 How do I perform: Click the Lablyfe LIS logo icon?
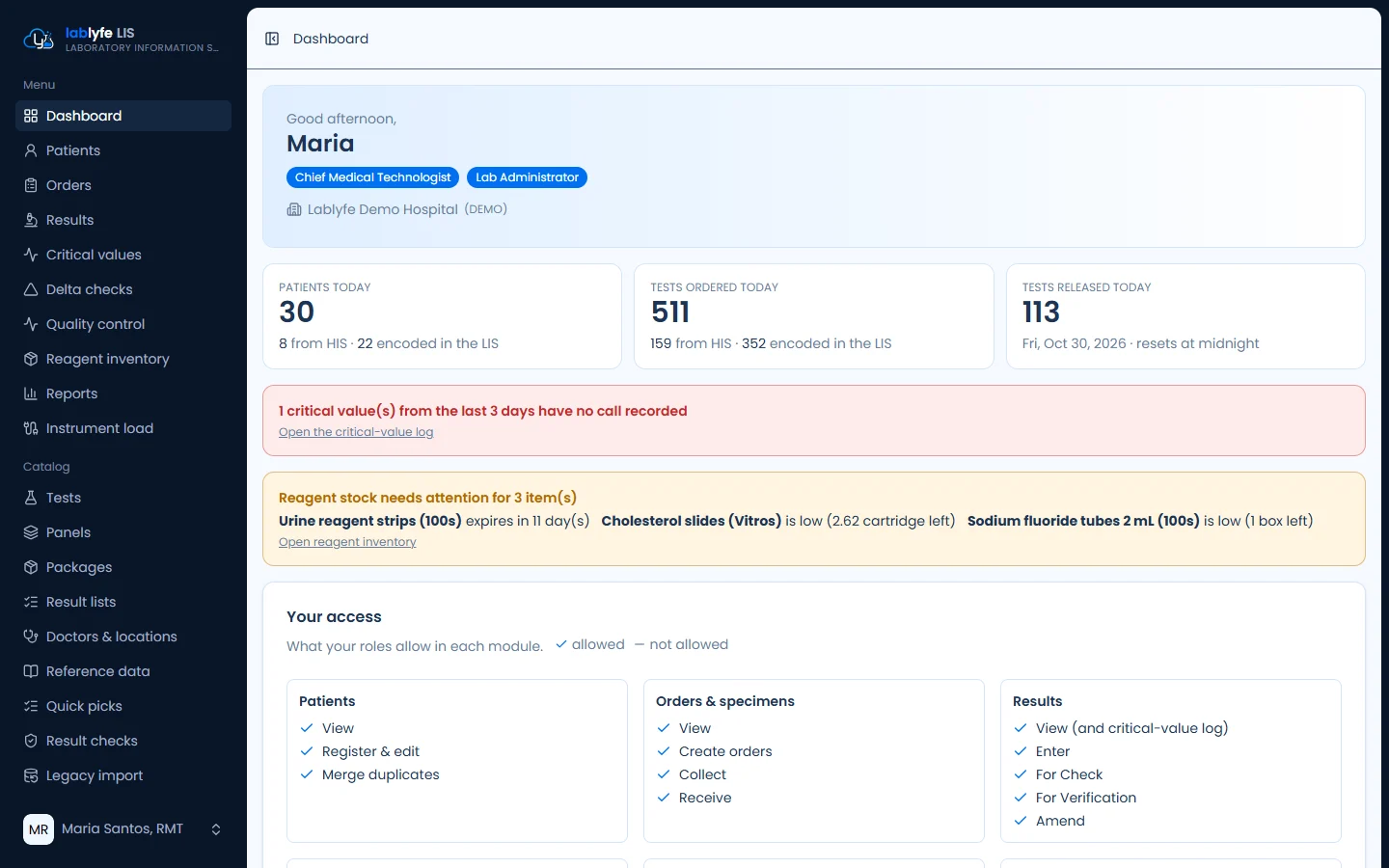pyautogui.click(x=39, y=39)
